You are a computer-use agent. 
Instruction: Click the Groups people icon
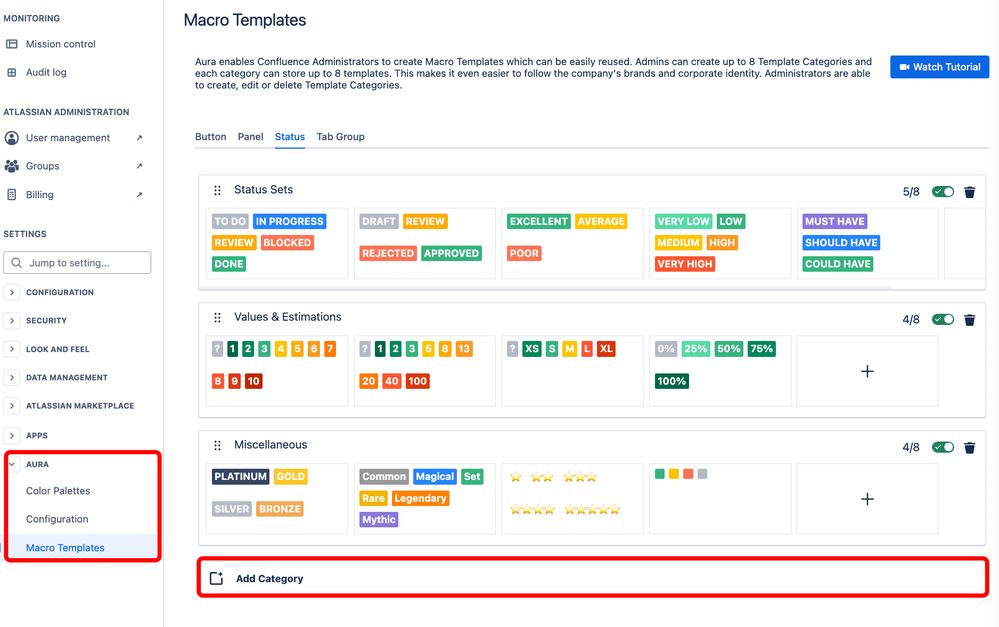[13, 166]
